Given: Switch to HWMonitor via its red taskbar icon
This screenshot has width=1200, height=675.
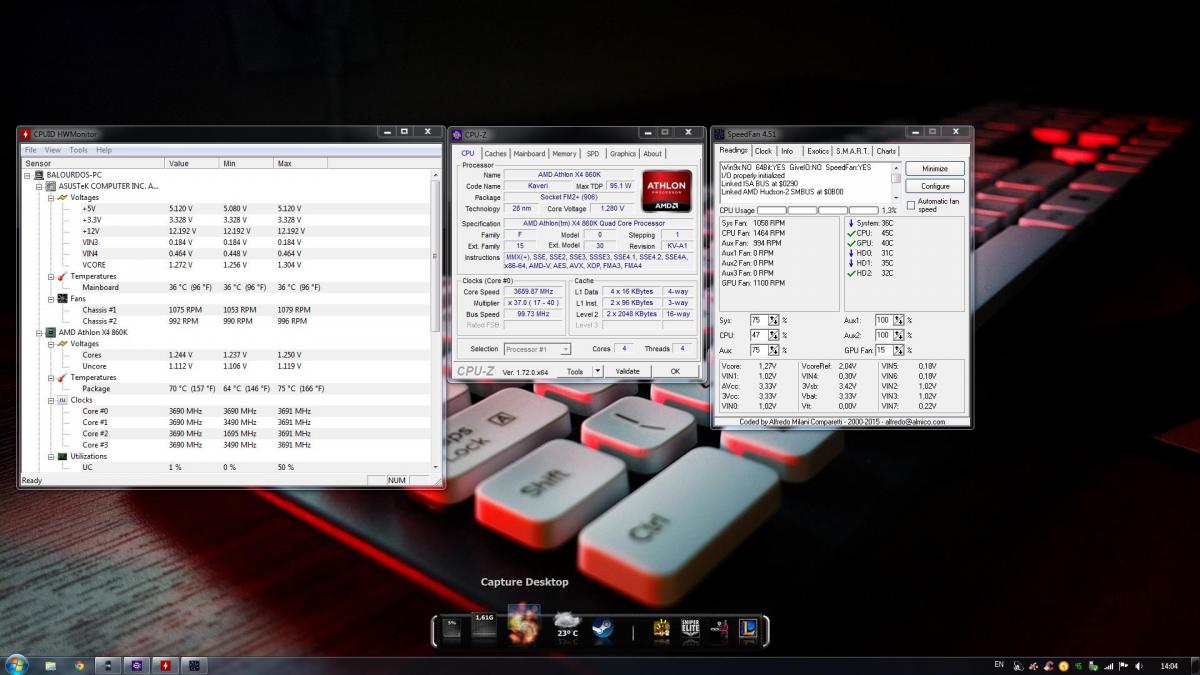Looking at the screenshot, I should (x=164, y=666).
